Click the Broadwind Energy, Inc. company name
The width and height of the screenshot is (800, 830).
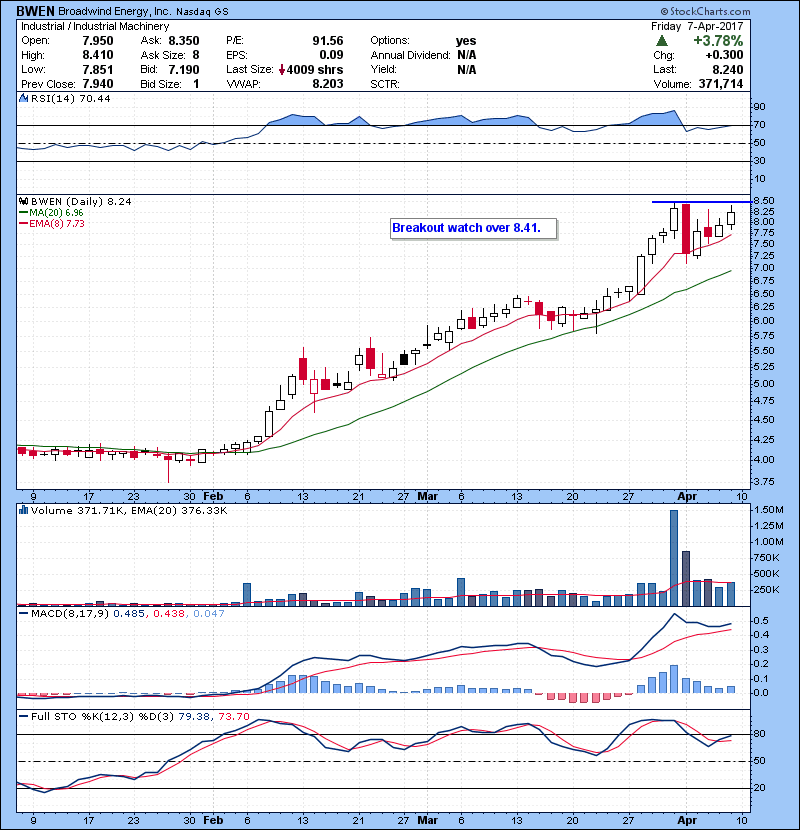[x=114, y=11]
